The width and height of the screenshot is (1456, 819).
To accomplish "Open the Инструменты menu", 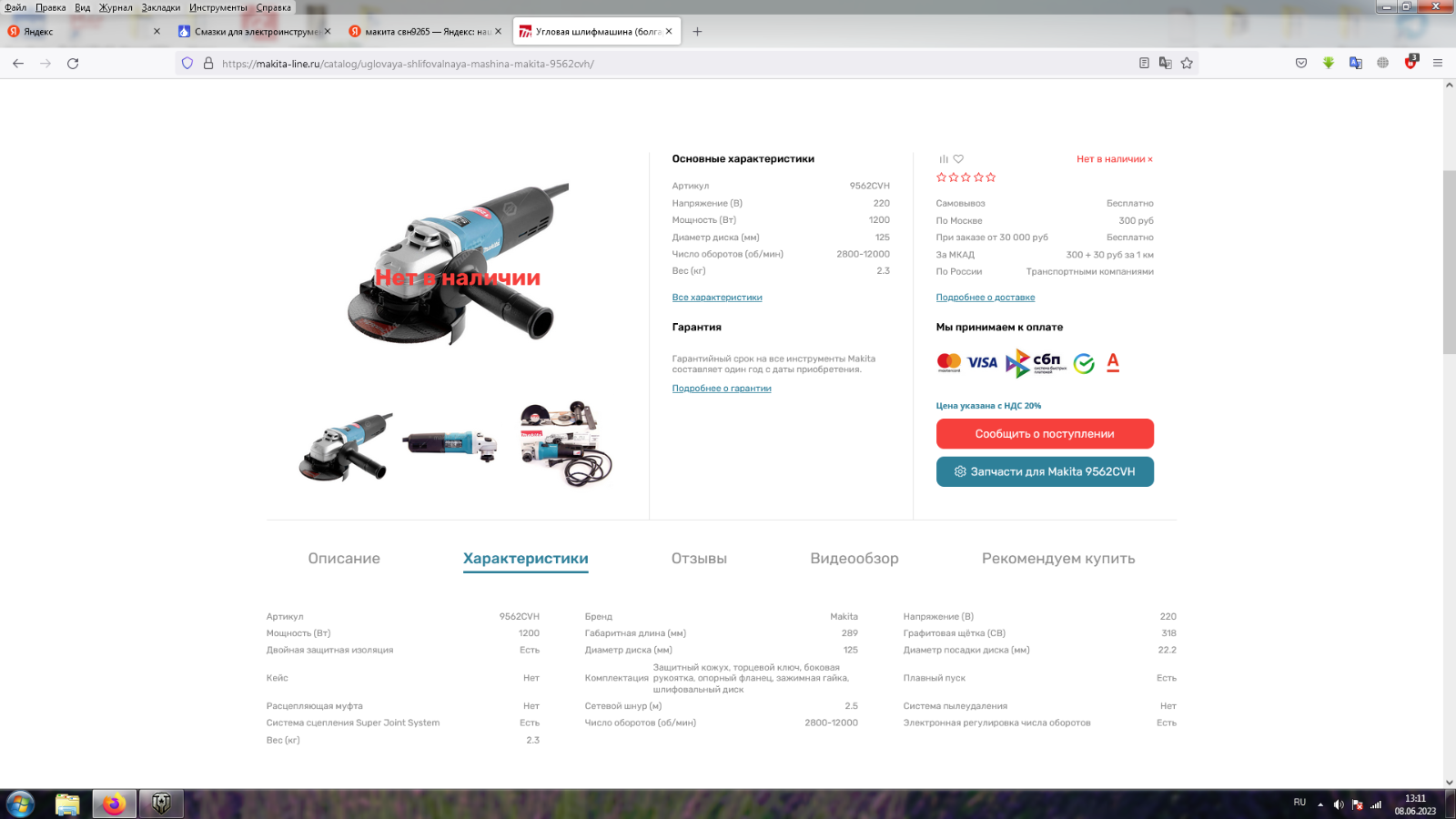I will tap(218, 7).
